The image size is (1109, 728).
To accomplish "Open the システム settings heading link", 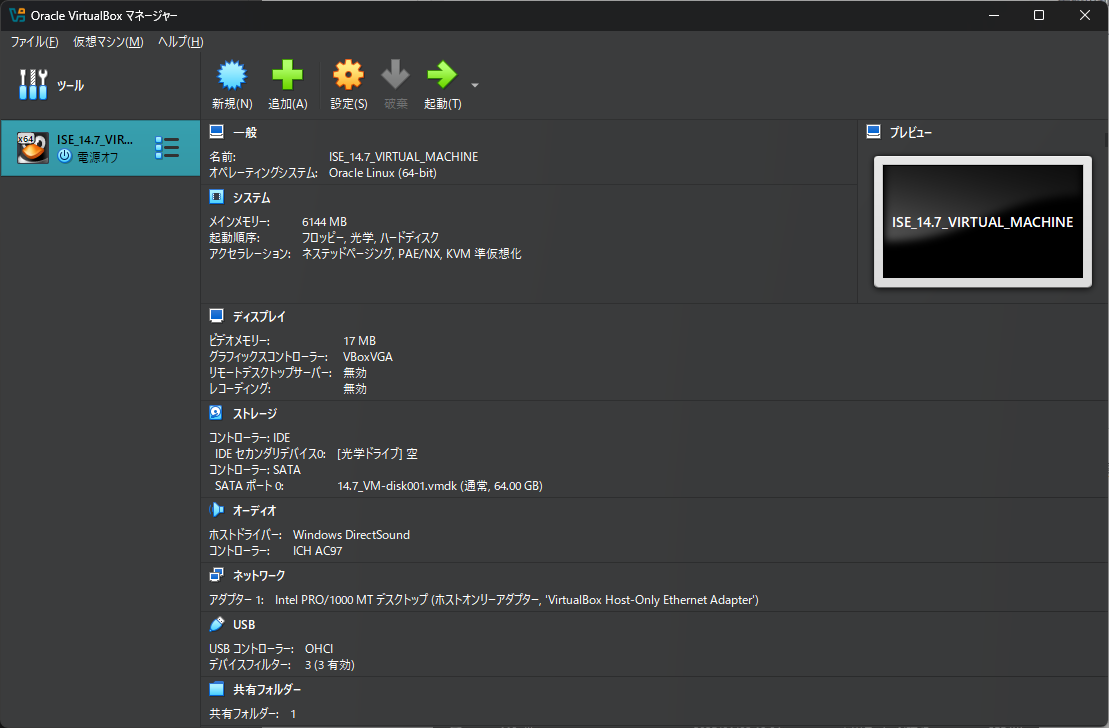I will [252, 197].
